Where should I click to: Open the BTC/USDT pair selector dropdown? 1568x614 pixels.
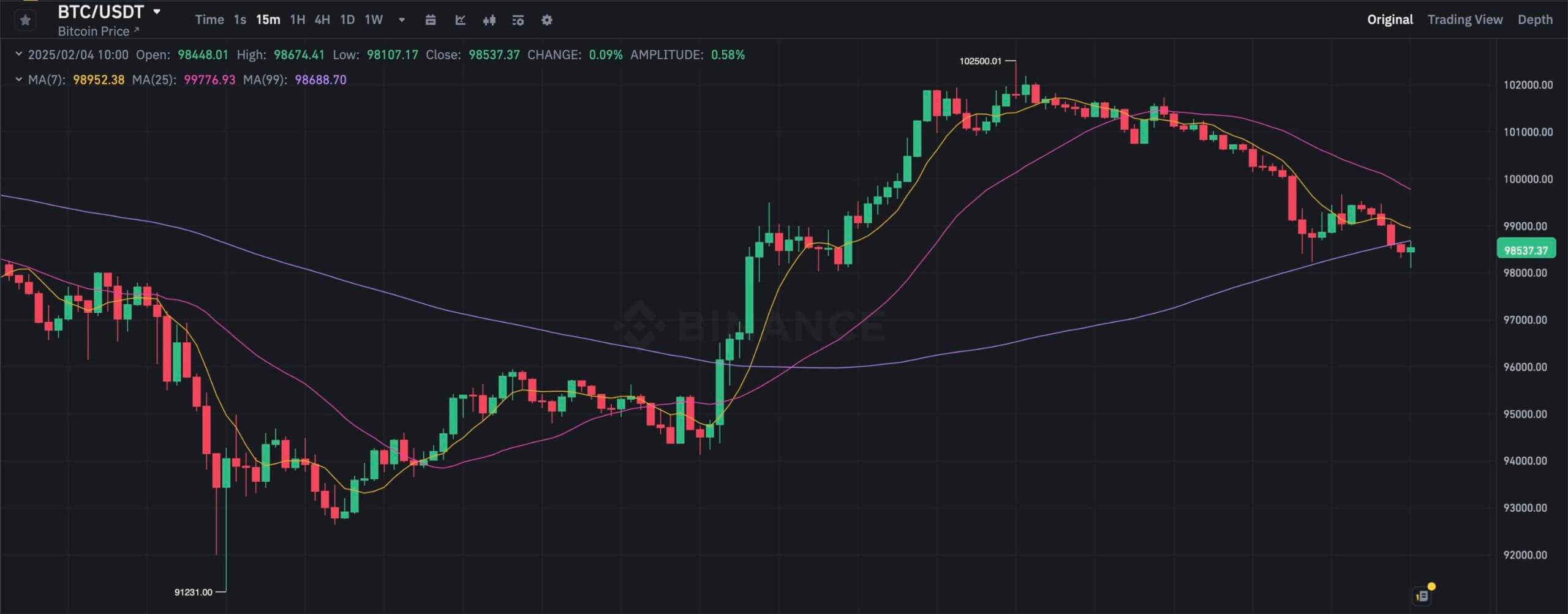(x=157, y=12)
